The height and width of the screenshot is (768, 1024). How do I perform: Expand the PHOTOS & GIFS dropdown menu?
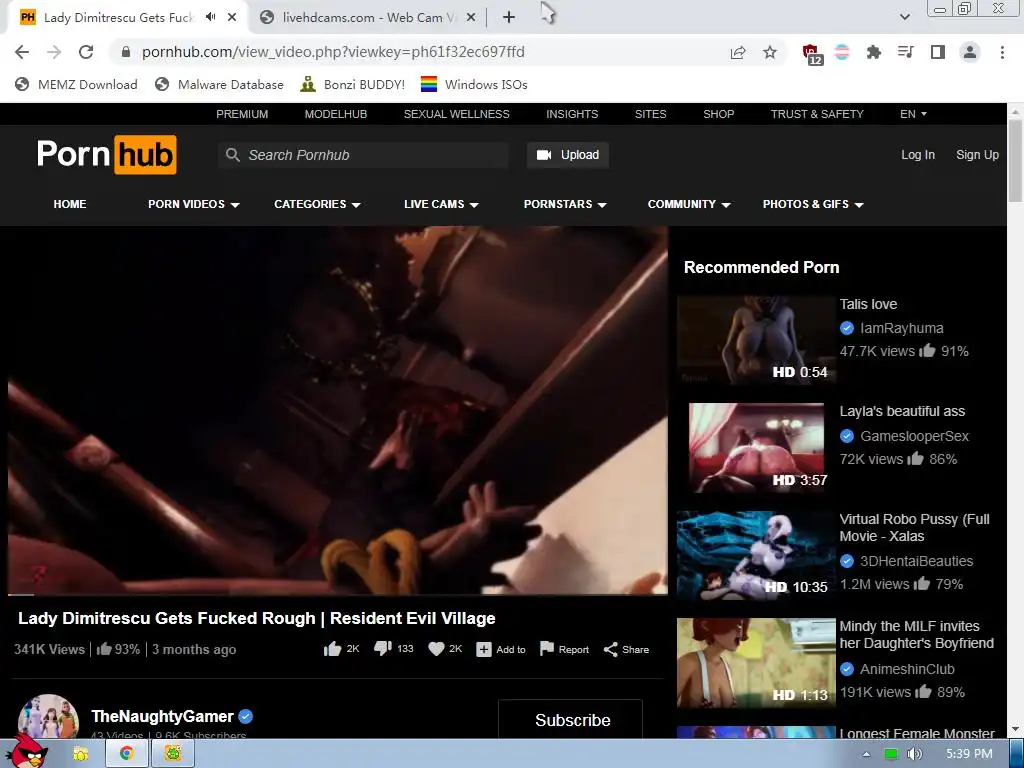point(813,204)
